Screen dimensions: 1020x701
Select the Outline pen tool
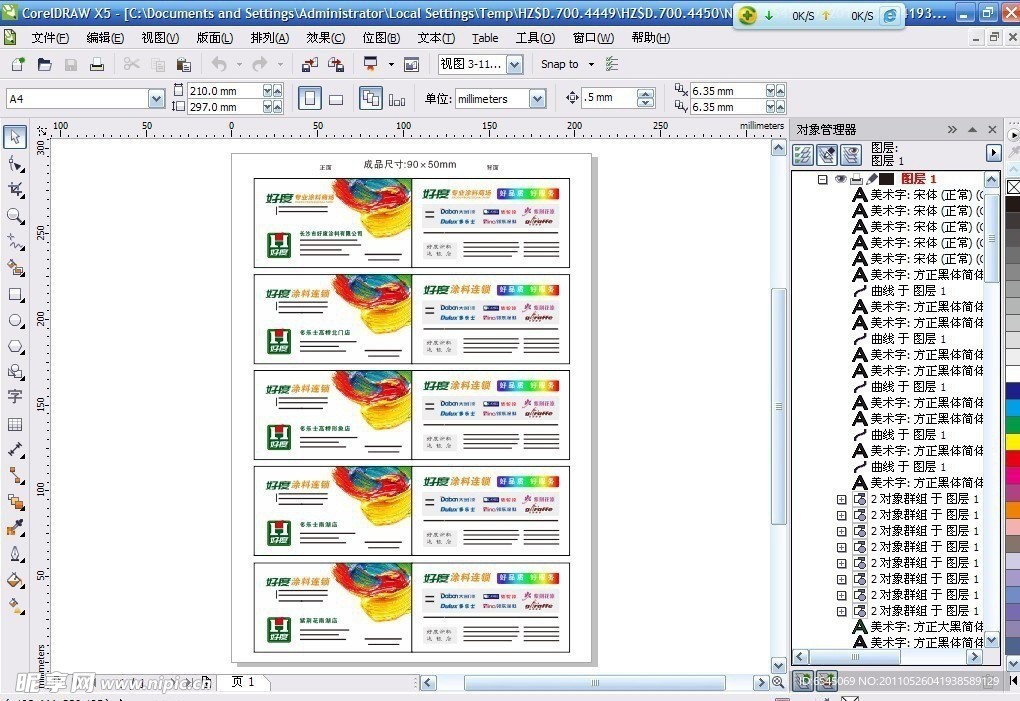16,554
